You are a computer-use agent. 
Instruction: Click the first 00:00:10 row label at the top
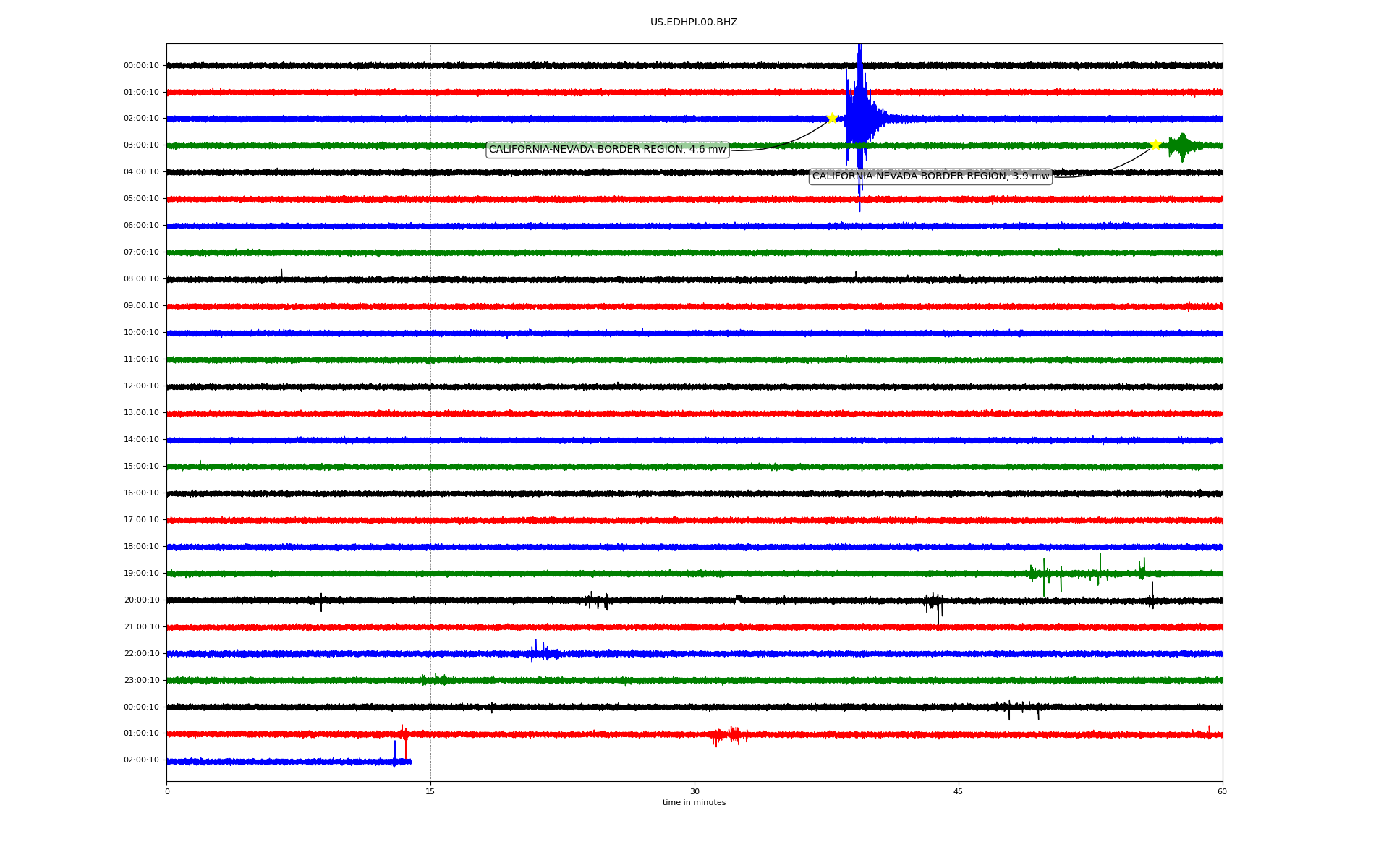(x=141, y=65)
